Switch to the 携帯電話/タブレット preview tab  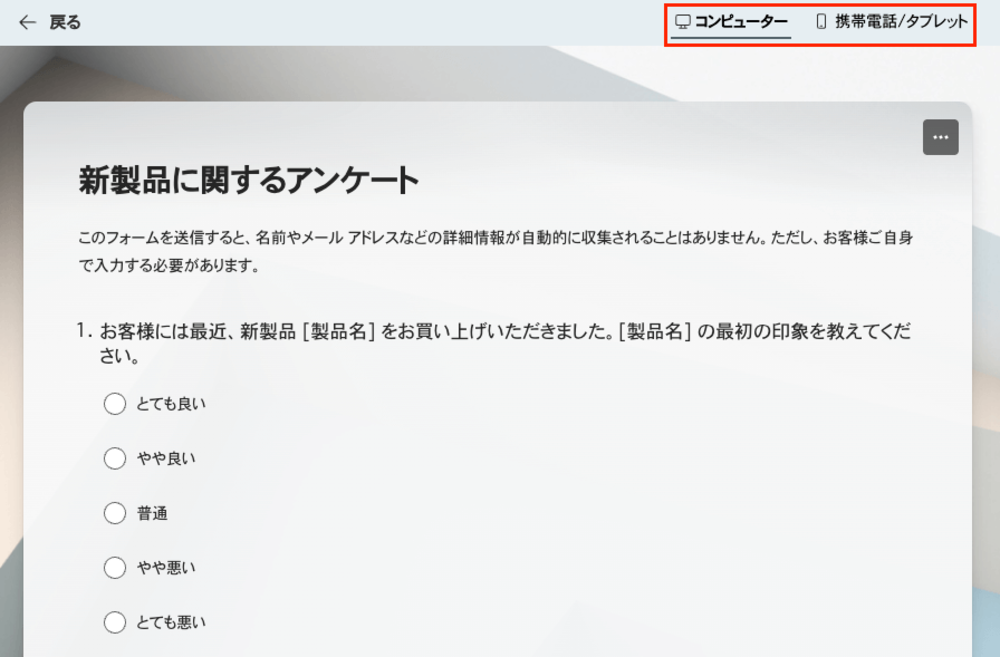click(900, 21)
